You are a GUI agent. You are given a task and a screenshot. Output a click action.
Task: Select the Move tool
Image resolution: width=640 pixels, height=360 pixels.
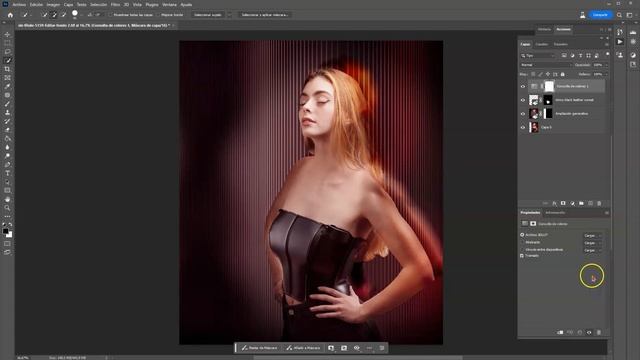tap(7, 35)
